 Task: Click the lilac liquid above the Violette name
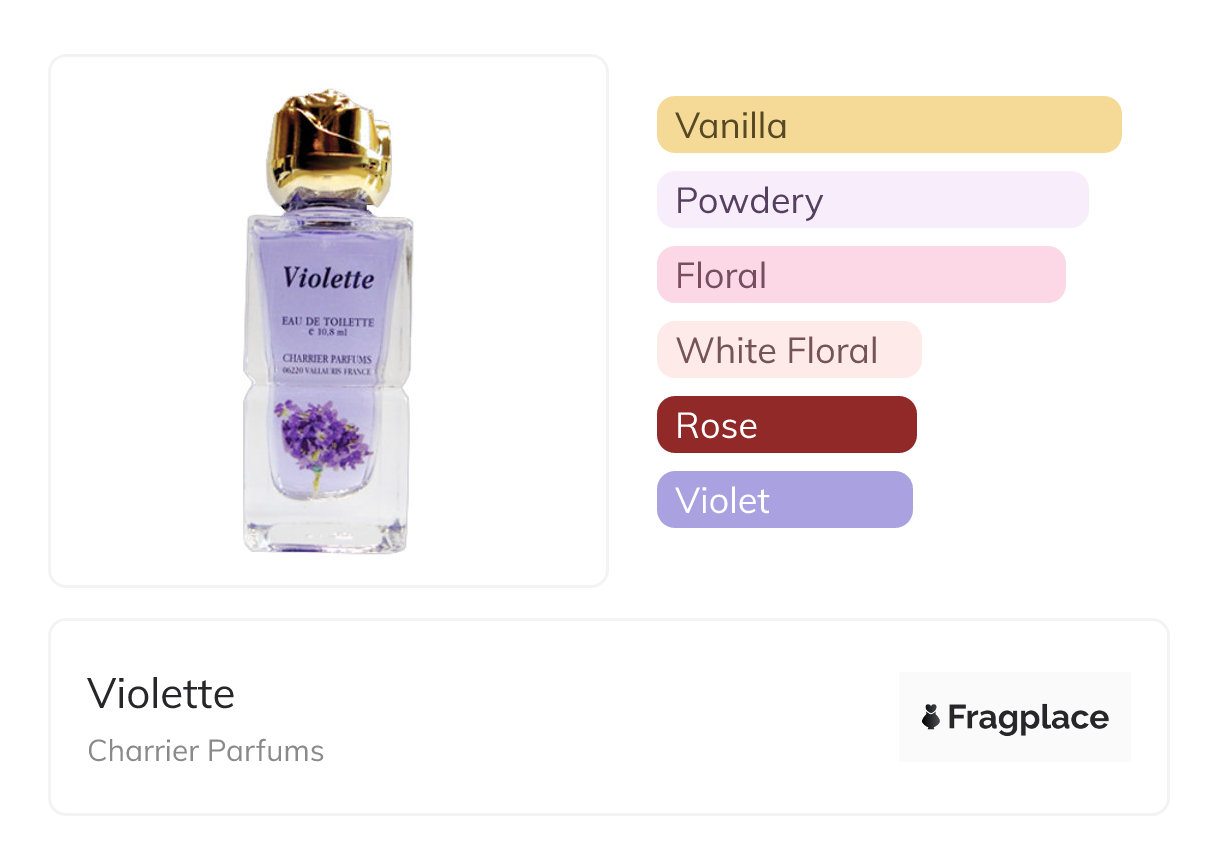328,240
